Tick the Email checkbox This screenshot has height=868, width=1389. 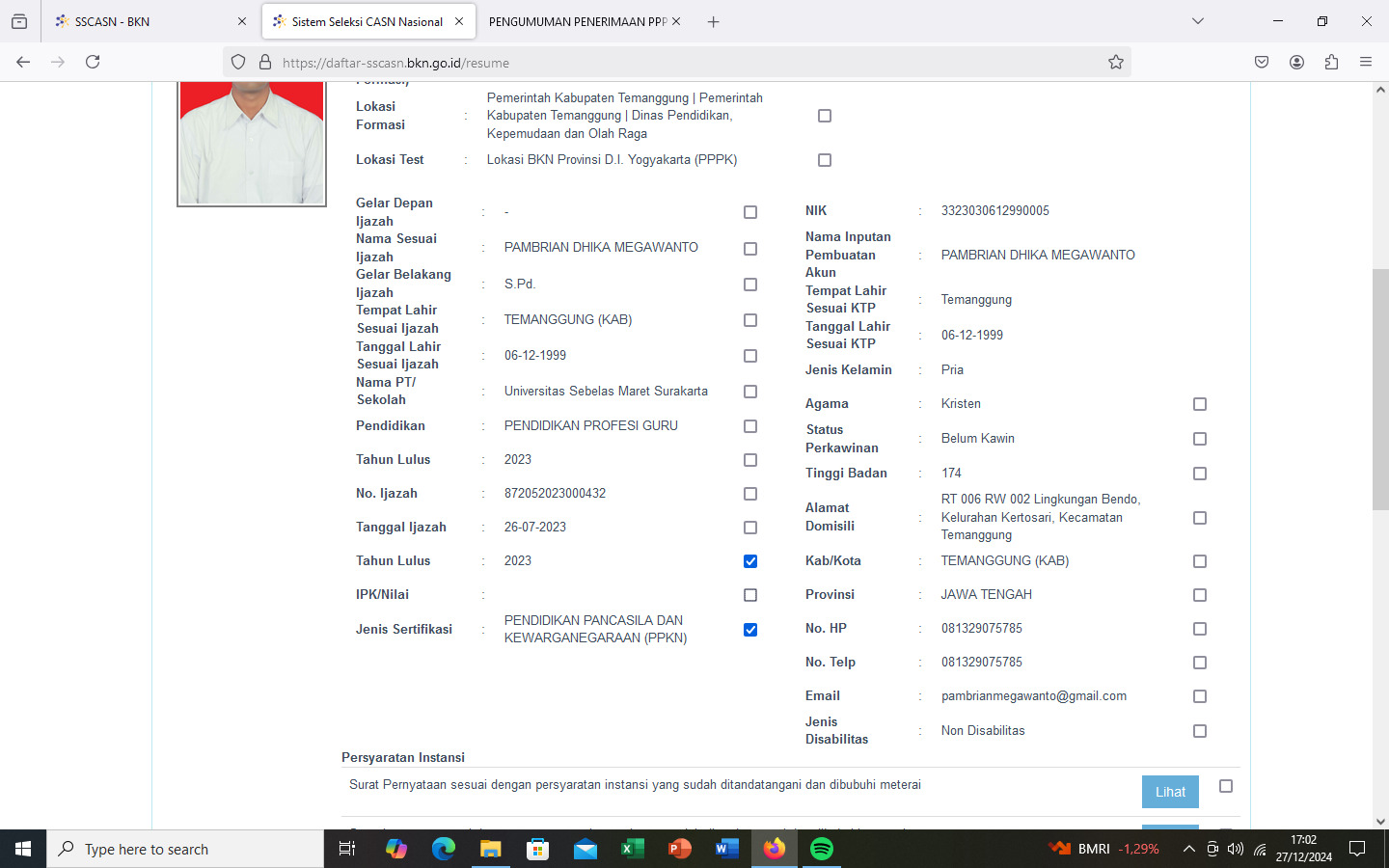tap(1200, 696)
